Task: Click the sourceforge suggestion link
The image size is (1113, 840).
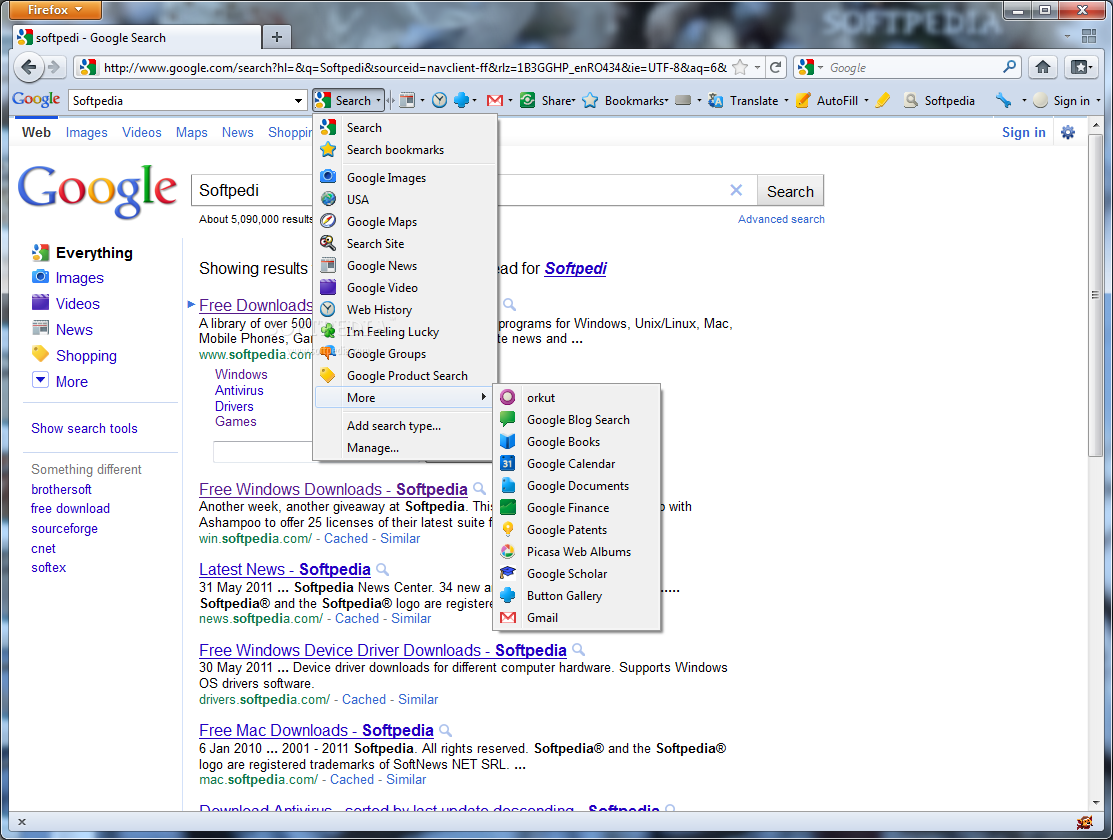Action: [65, 528]
